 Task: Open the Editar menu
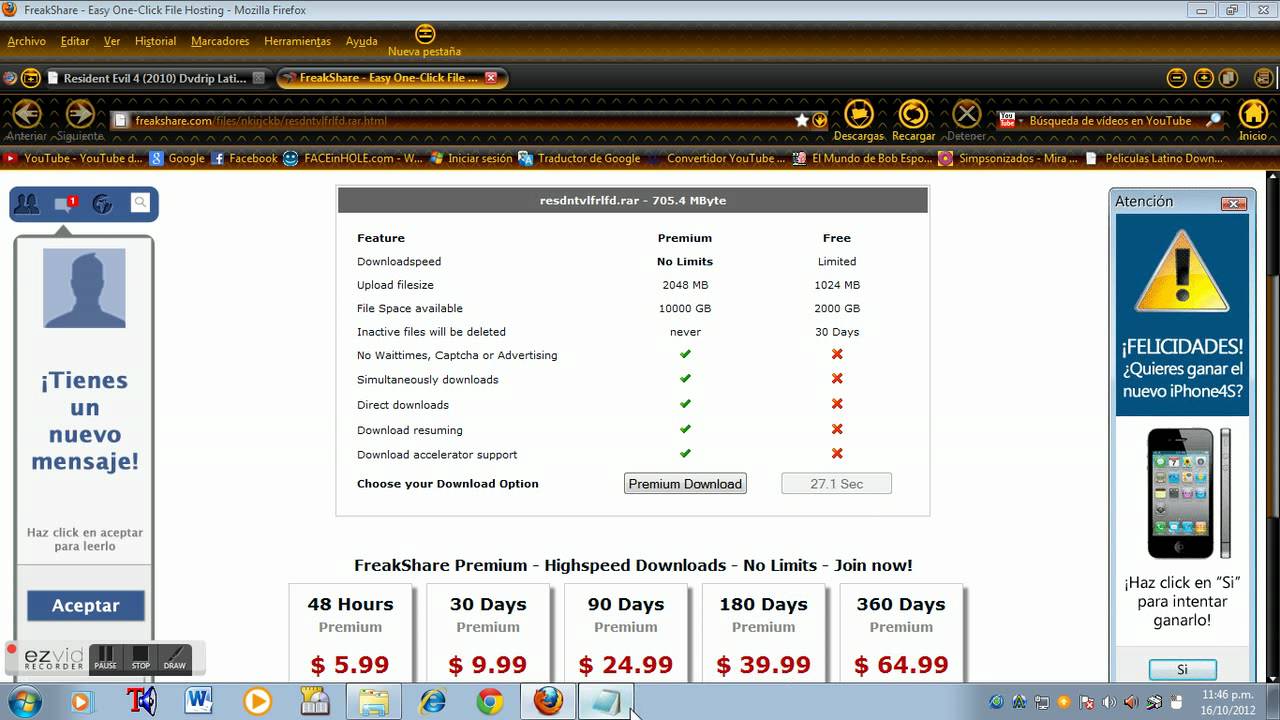point(75,41)
